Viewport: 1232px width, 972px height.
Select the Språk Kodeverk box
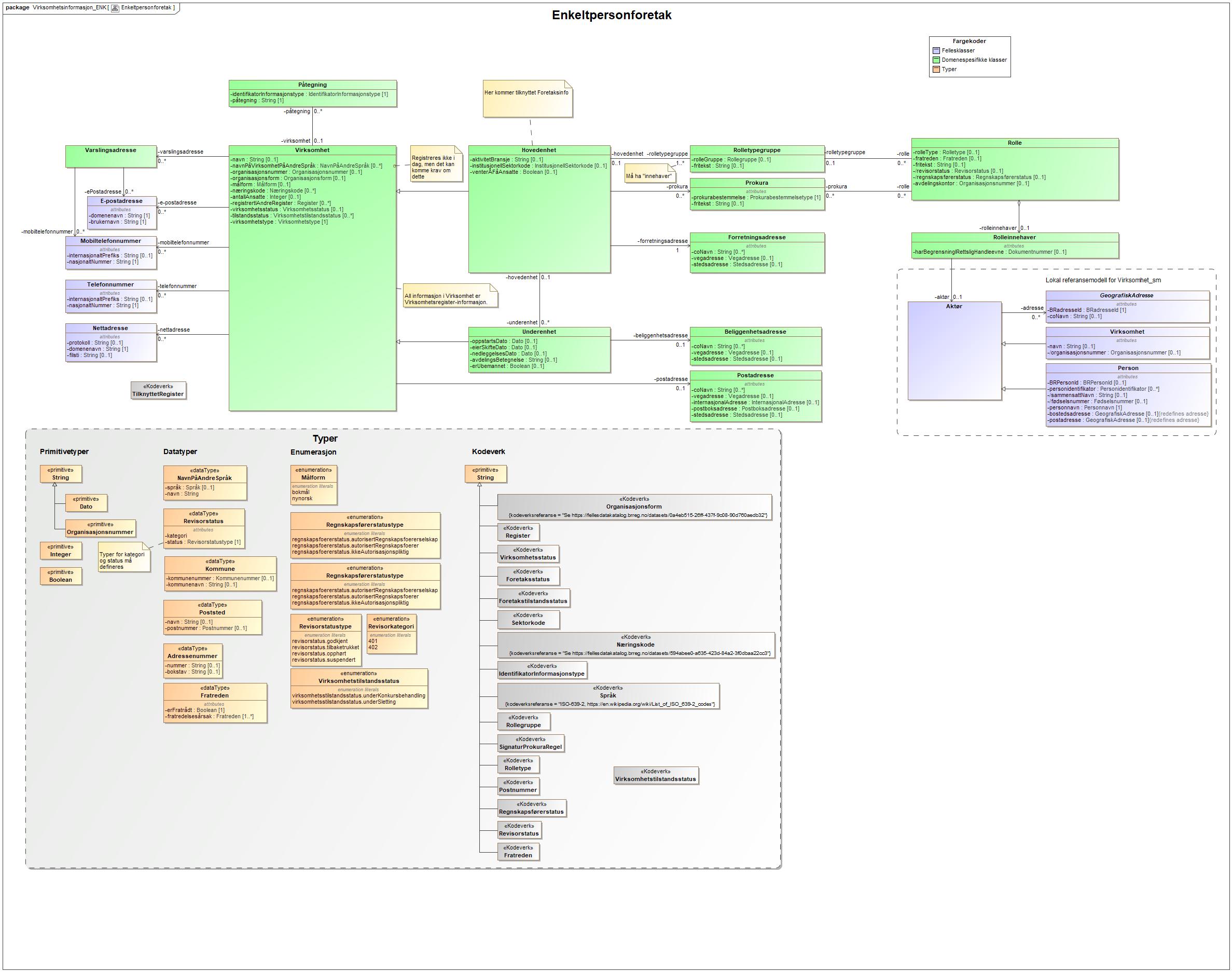coord(608,696)
